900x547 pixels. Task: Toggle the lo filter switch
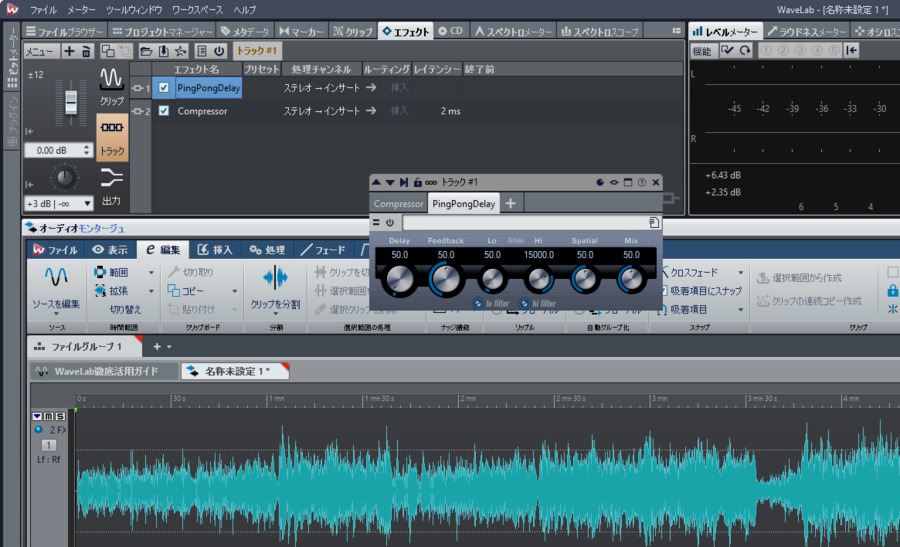[478, 304]
